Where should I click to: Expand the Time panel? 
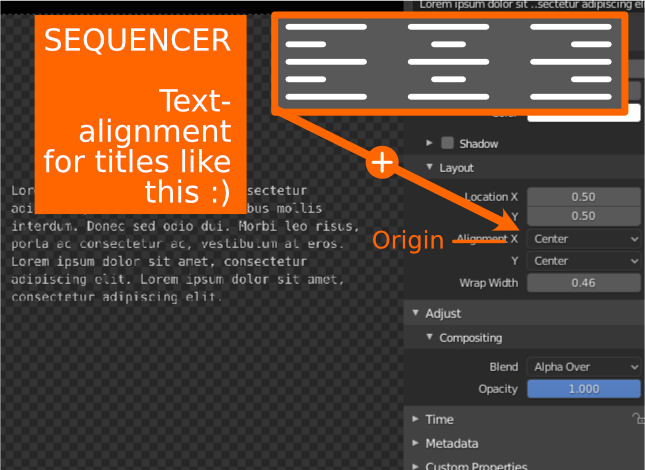click(415, 419)
